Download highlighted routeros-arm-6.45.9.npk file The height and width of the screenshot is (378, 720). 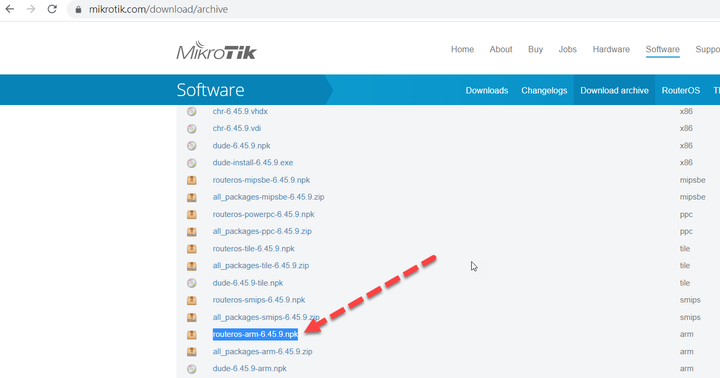coord(255,334)
